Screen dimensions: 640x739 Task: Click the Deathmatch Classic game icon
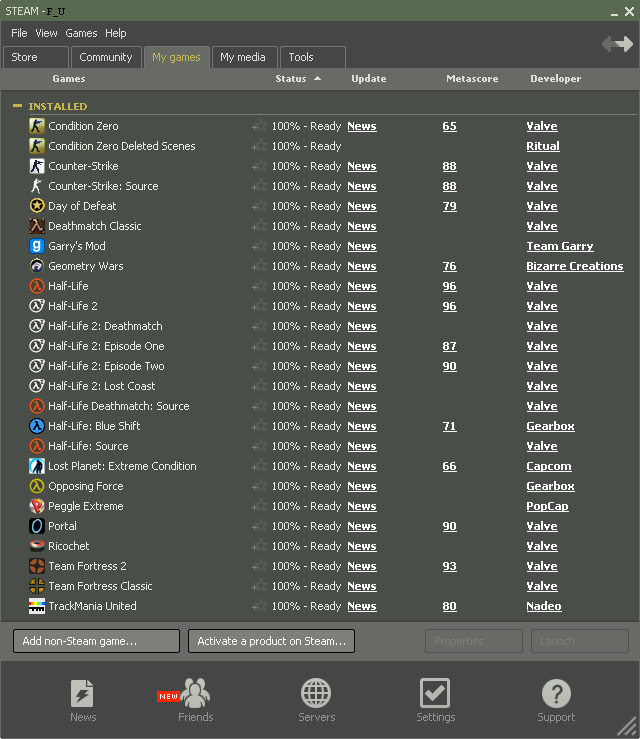pos(37,226)
